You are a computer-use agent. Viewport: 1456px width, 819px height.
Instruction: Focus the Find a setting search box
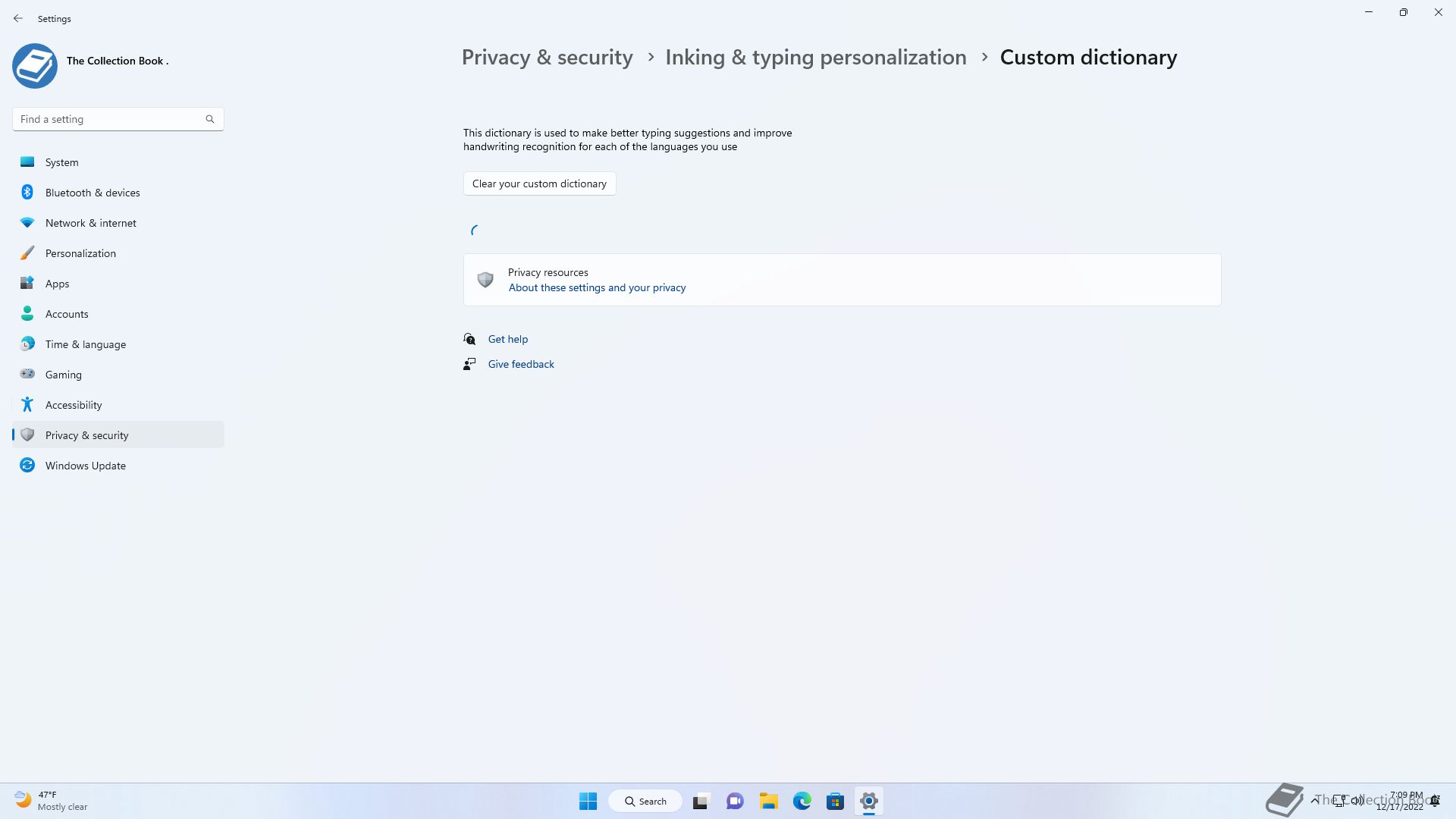coord(118,119)
